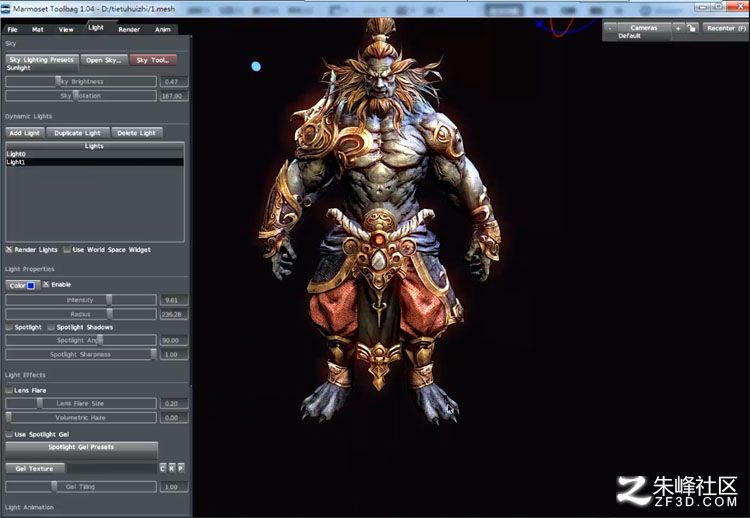Click the Delete Light button
This screenshot has width=750, height=518.
136,133
